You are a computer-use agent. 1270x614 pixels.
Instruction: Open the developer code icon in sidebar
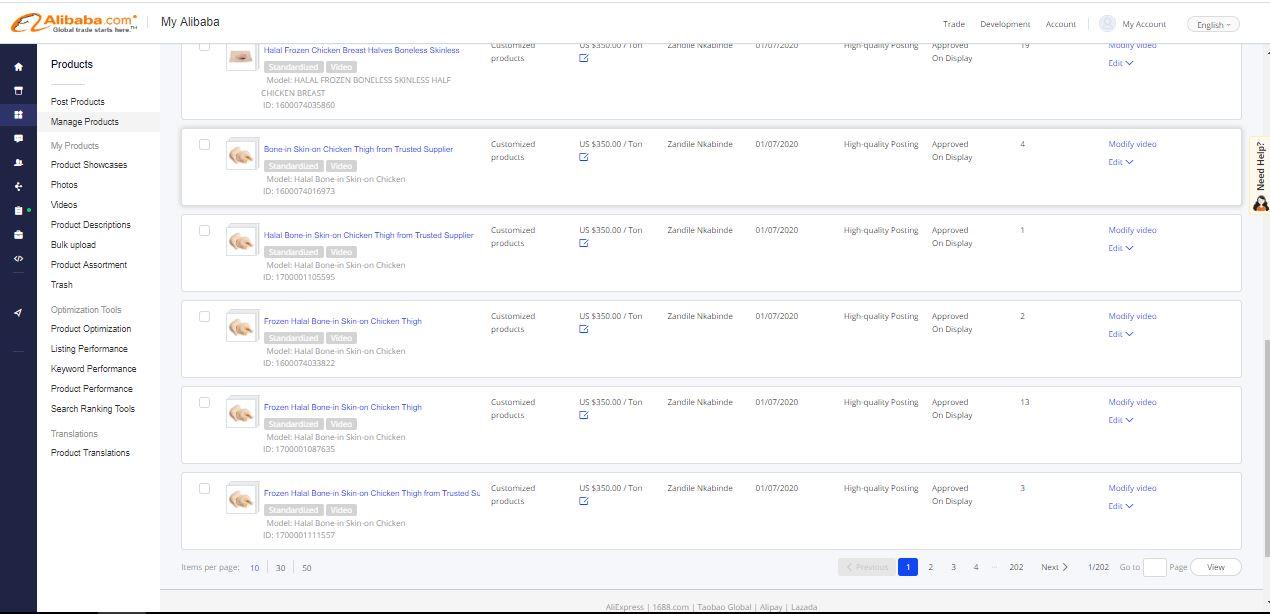point(18,258)
